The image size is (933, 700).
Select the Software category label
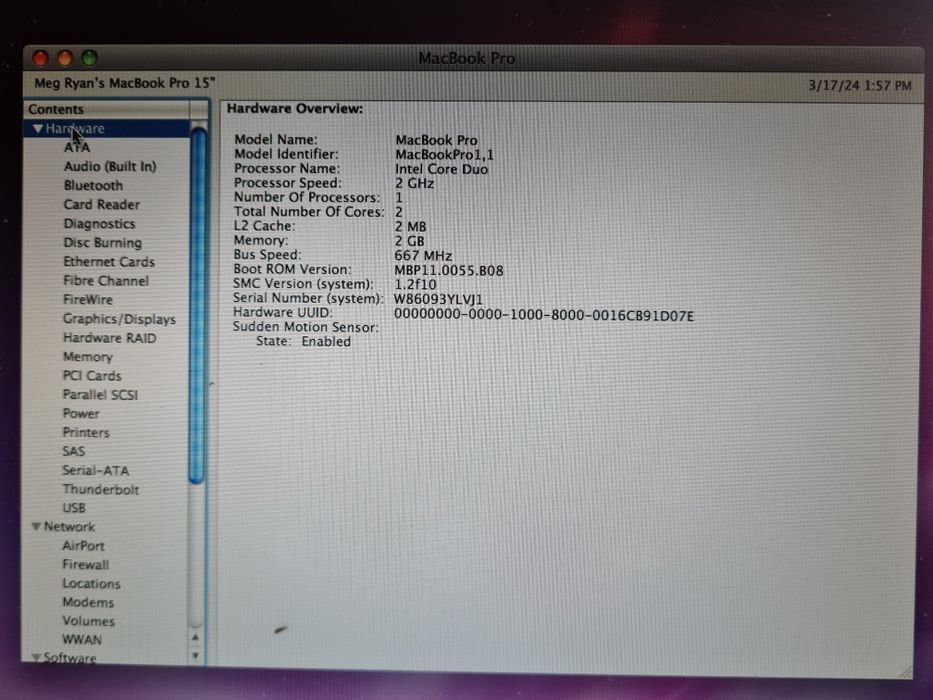pos(70,658)
